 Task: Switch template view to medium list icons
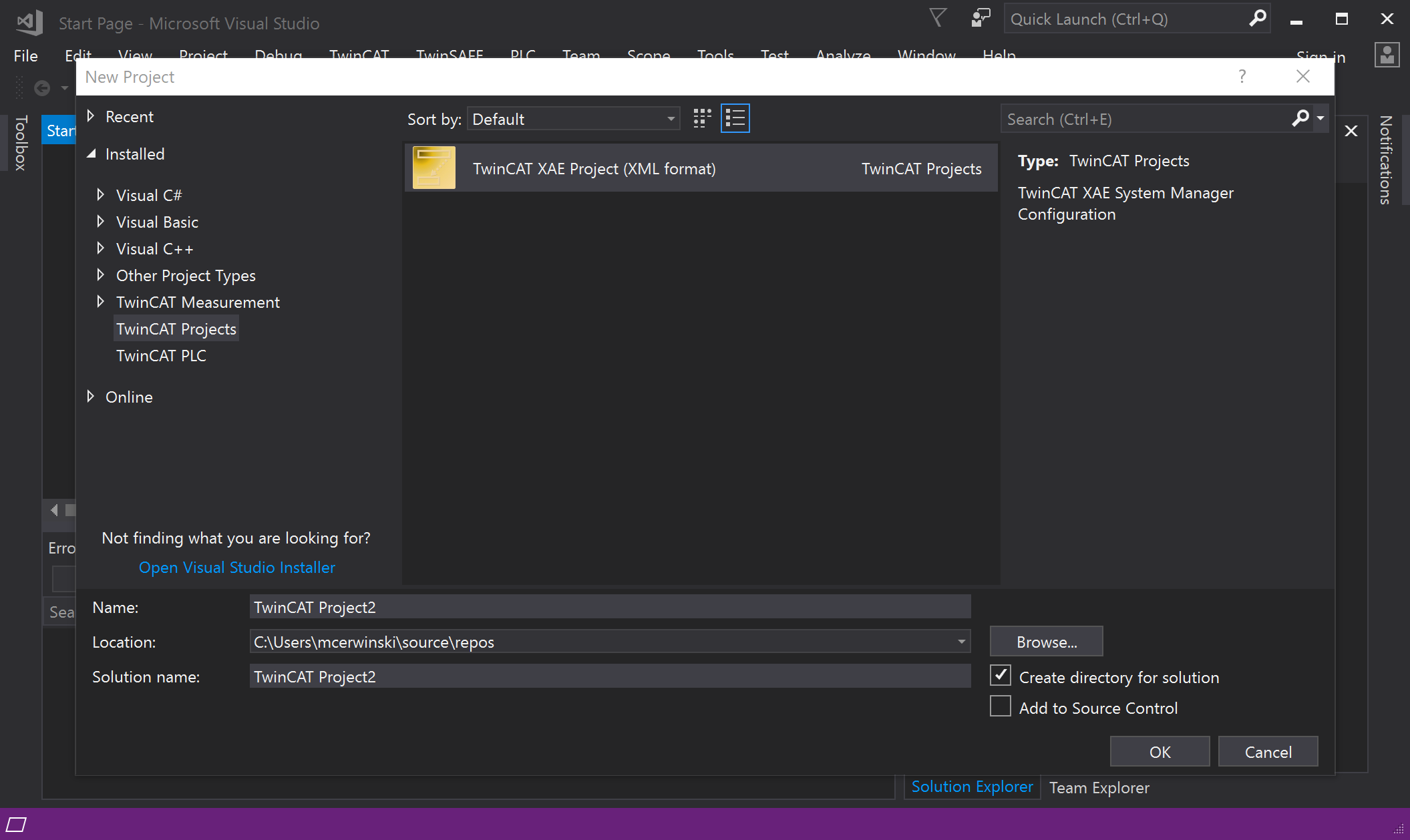tap(735, 119)
